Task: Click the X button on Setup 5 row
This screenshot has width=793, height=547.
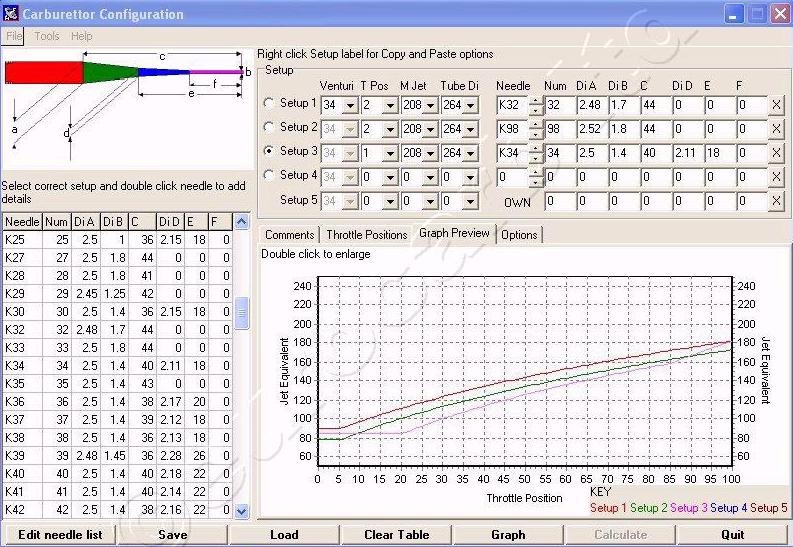Action: tap(776, 201)
